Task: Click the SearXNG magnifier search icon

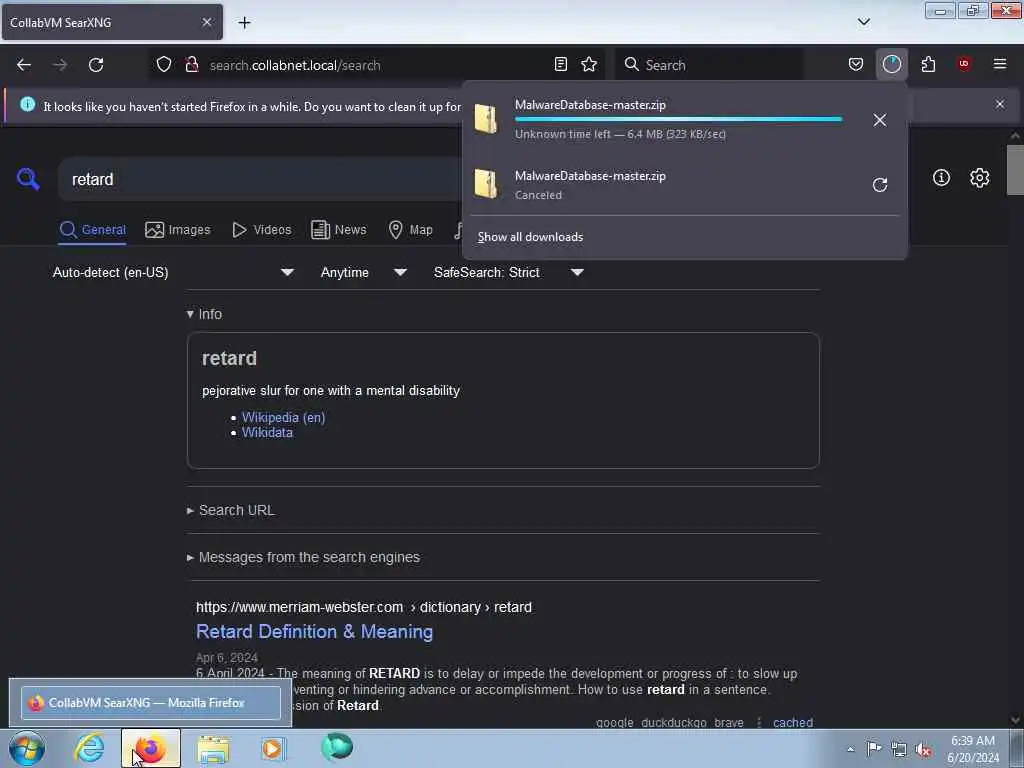Action: [28, 178]
